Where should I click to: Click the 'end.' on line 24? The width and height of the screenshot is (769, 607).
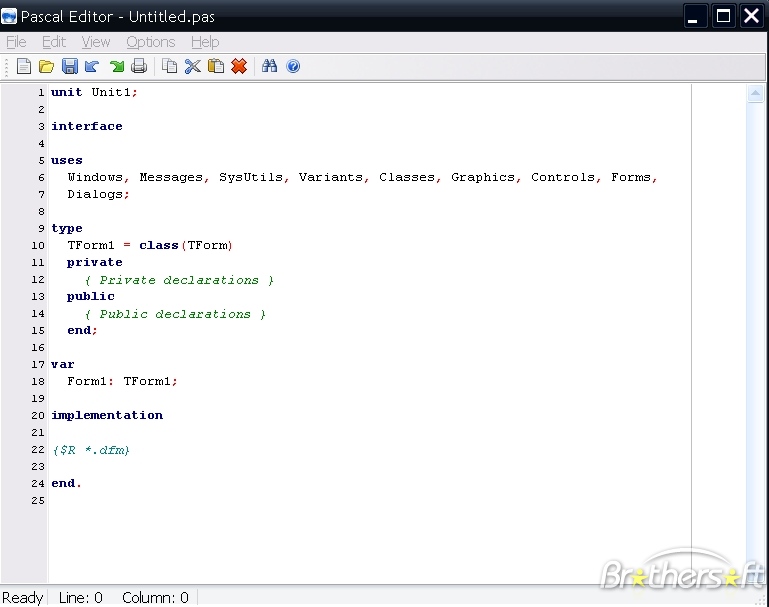pyautogui.click(x=66, y=483)
